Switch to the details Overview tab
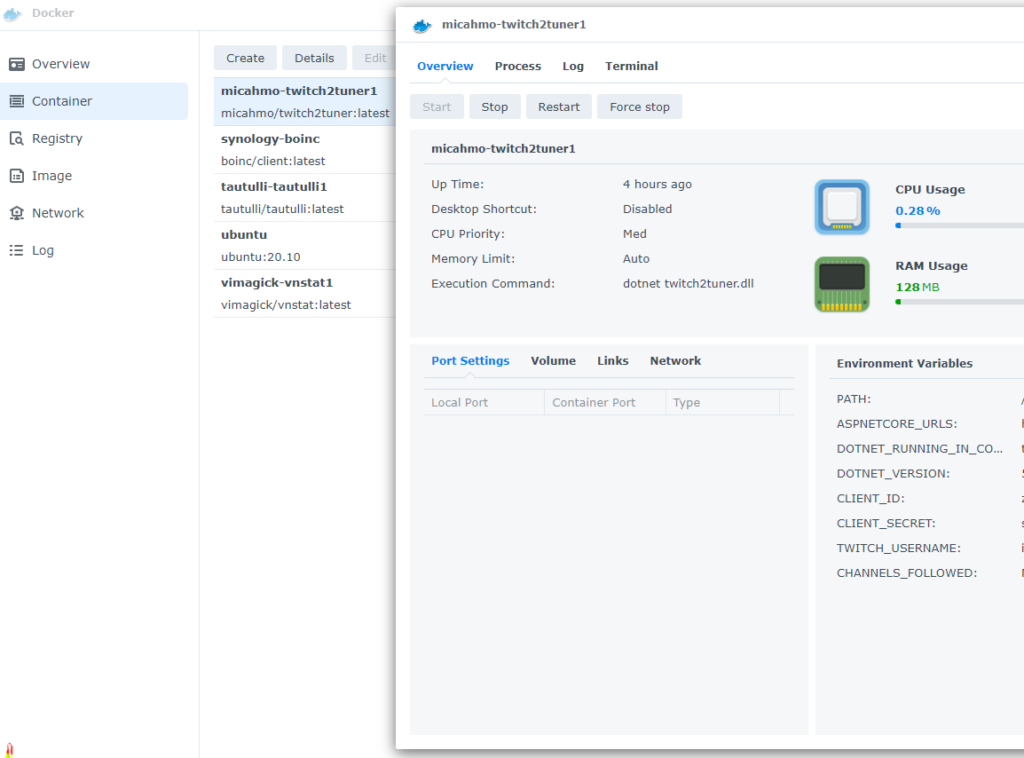The width and height of the screenshot is (1024, 758). [445, 66]
